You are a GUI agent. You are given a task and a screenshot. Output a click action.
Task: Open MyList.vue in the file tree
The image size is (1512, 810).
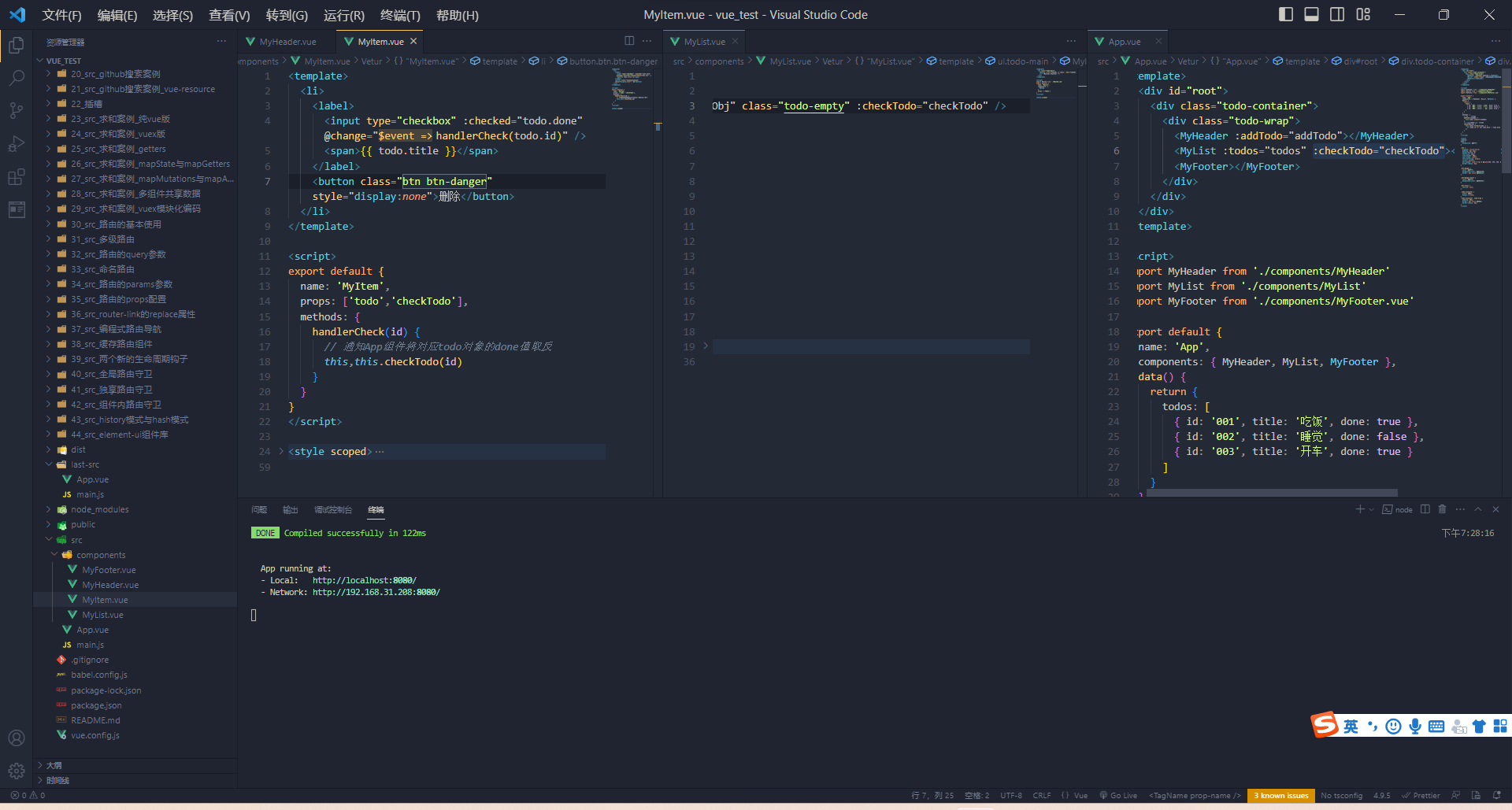[102, 615]
